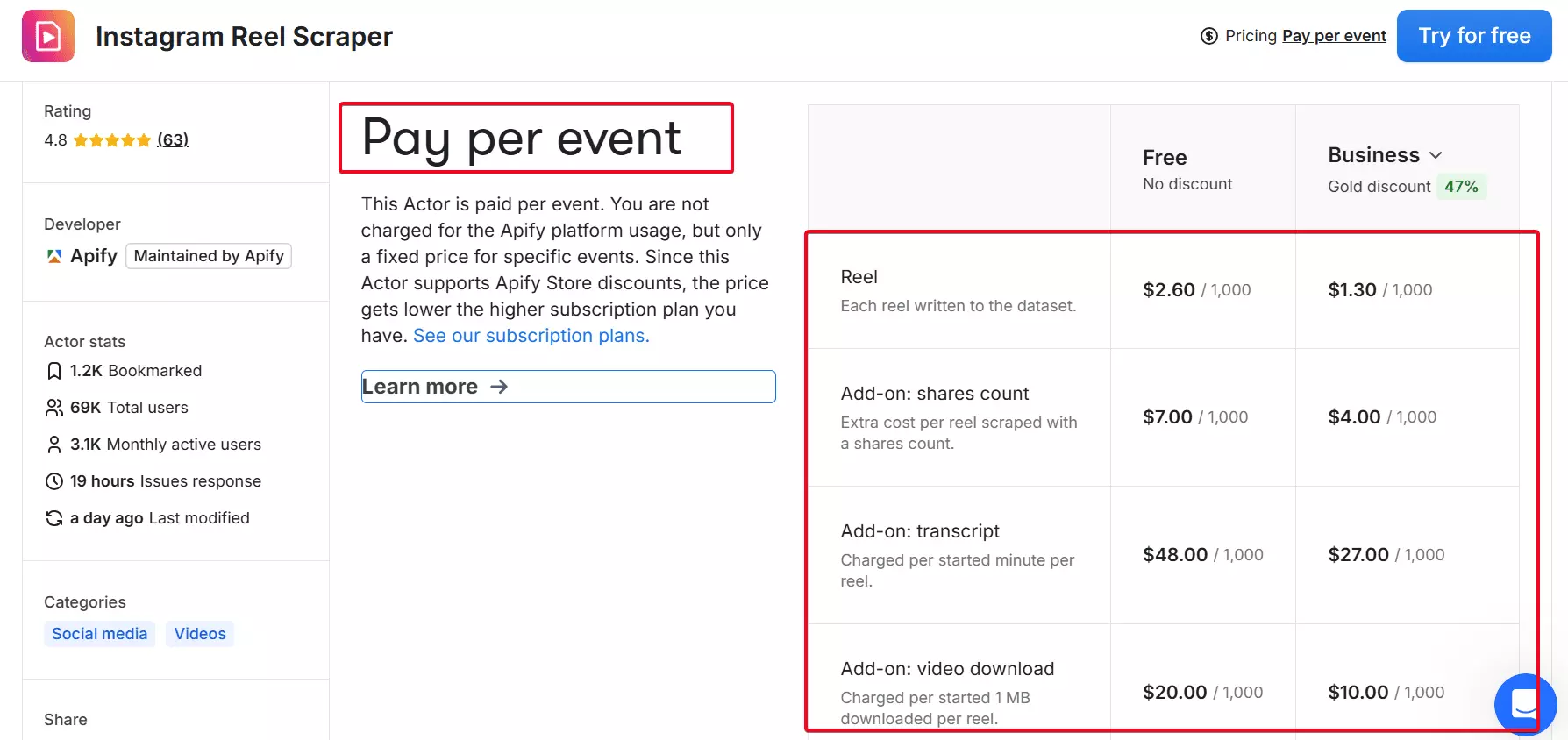Click the Pay per event heading
1568x740 pixels.
tap(521, 138)
